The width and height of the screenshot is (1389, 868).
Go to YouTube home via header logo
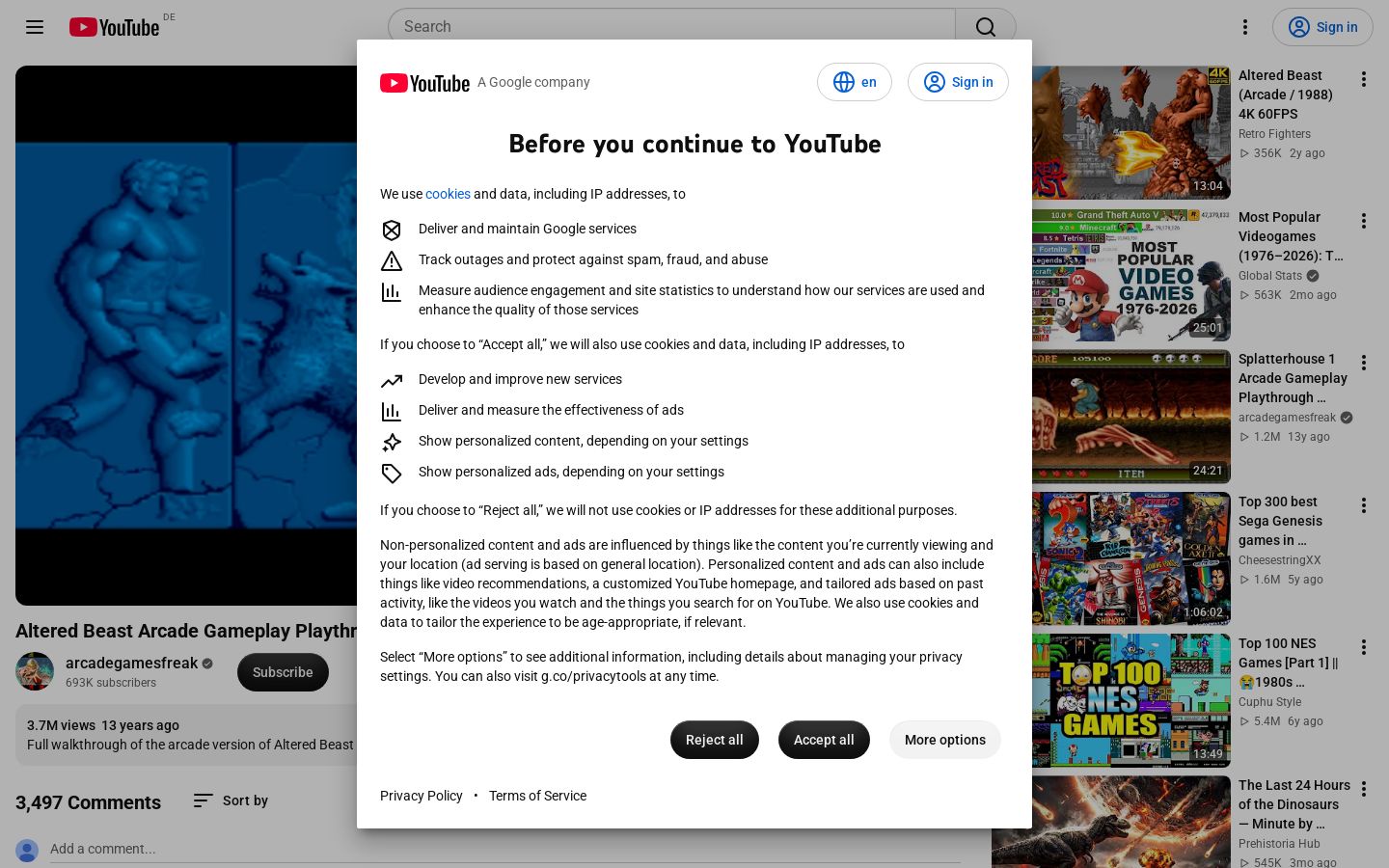[114, 27]
